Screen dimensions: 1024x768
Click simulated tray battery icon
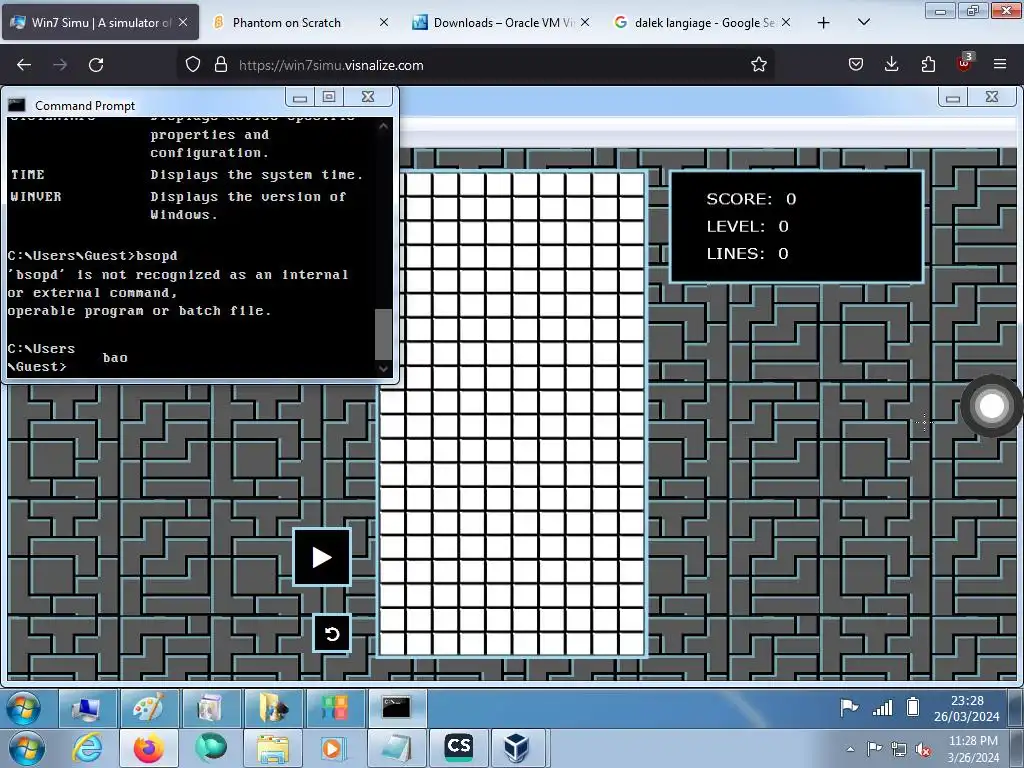point(913,707)
